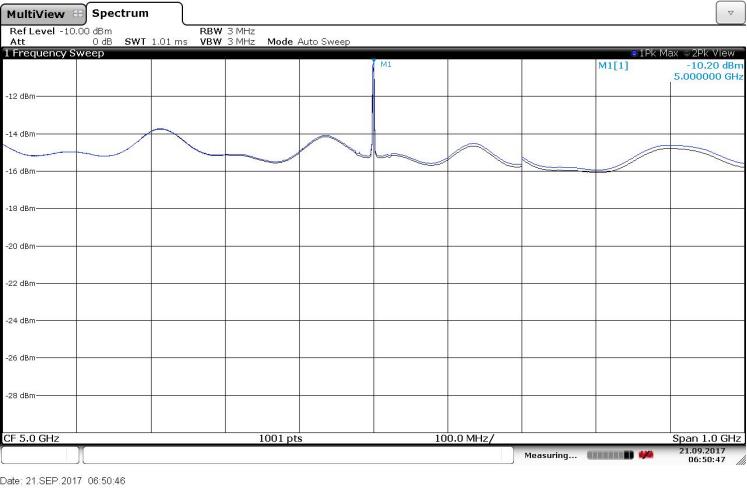Click the RBW 3 MHz setting
This screenshot has width=747, height=498.
click(227, 31)
